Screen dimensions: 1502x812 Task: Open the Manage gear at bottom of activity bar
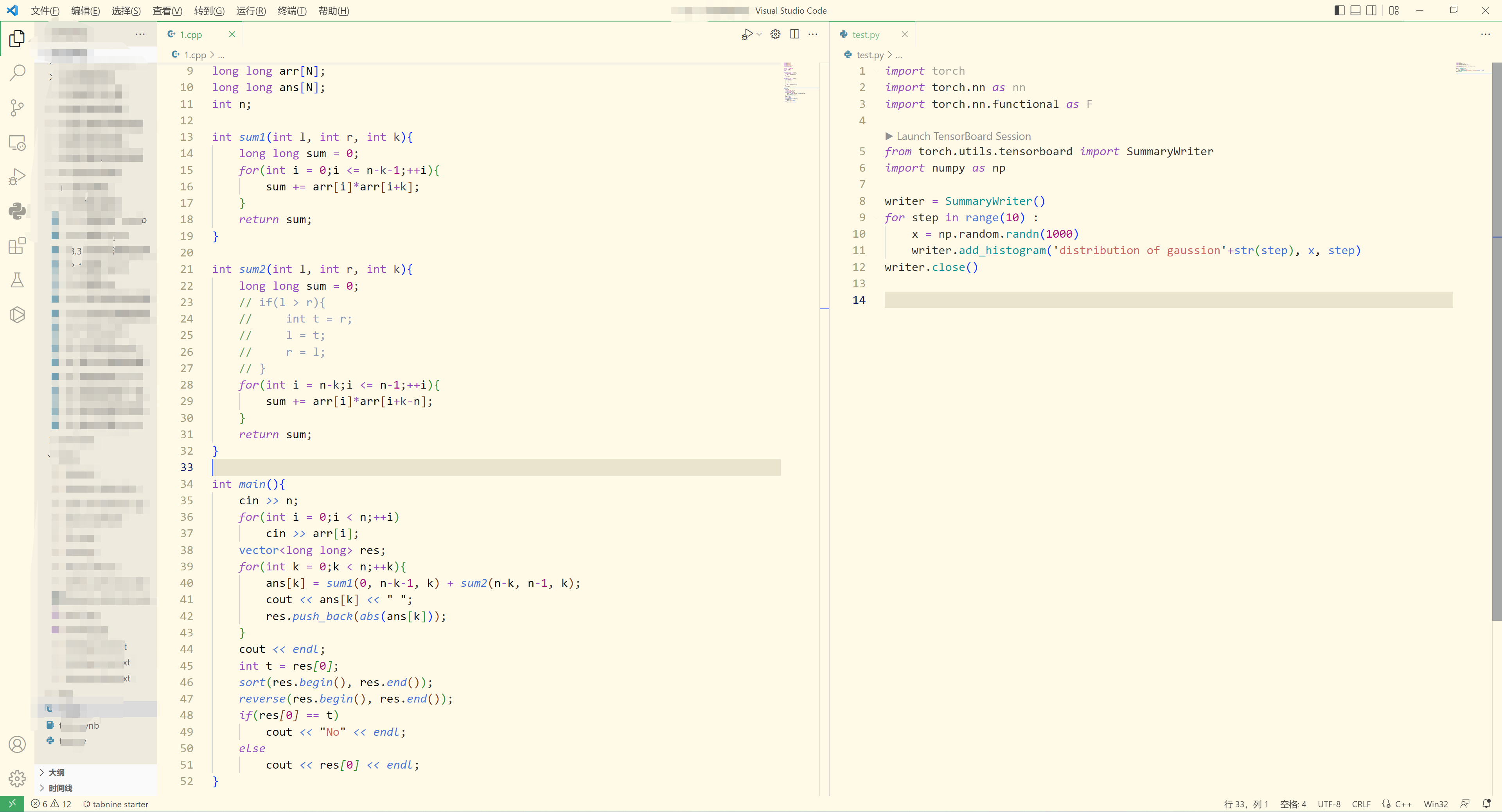[x=17, y=778]
